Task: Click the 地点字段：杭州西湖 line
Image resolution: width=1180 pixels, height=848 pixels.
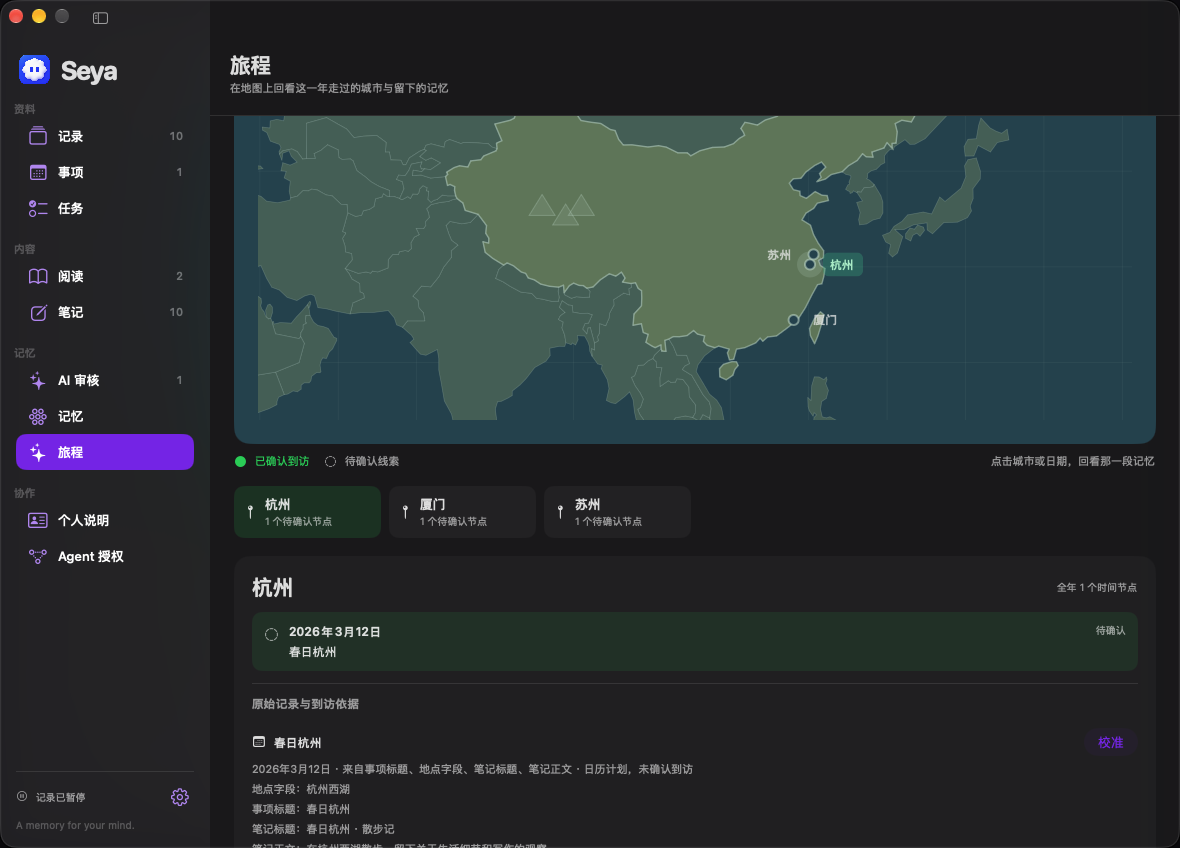Action: point(301,789)
